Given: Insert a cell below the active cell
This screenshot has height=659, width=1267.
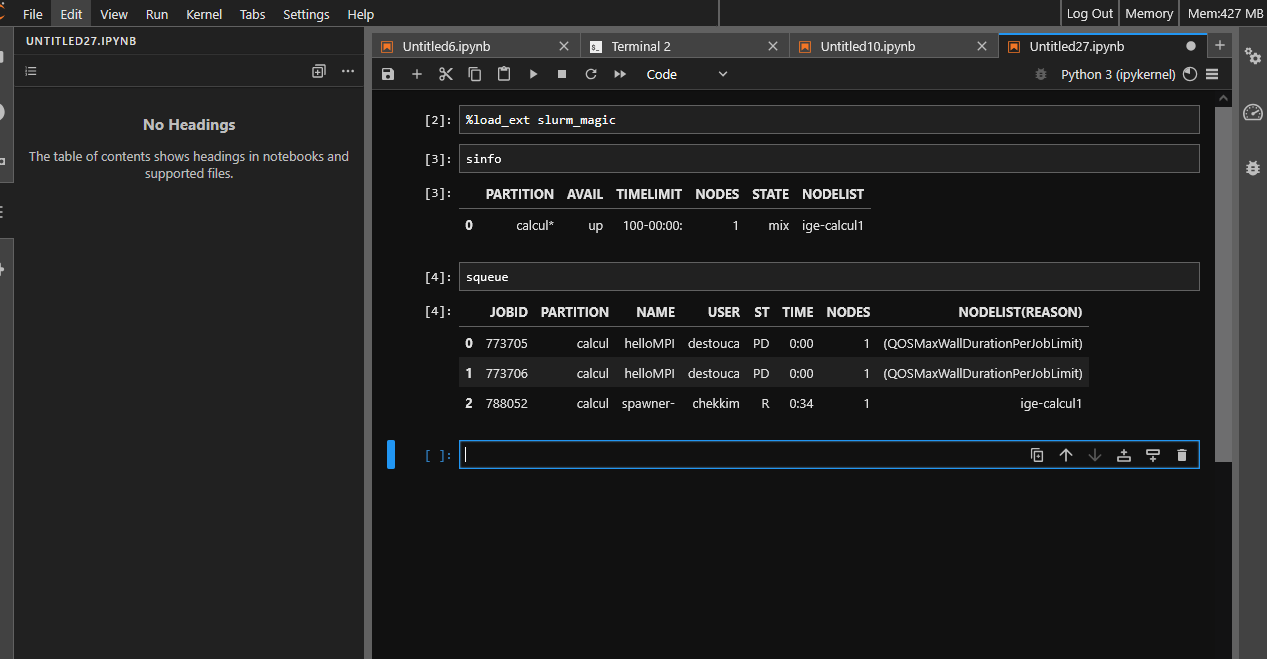Looking at the screenshot, I should click(1153, 455).
